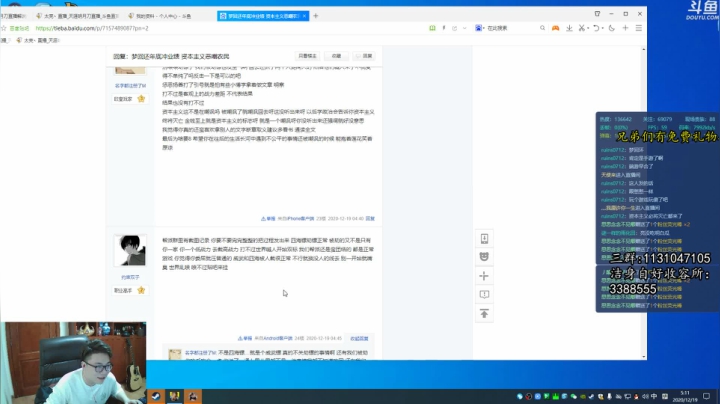Expand the undo closed-tab dropdown arrow
The height and width of the screenshot is (404, 720).
602,28
